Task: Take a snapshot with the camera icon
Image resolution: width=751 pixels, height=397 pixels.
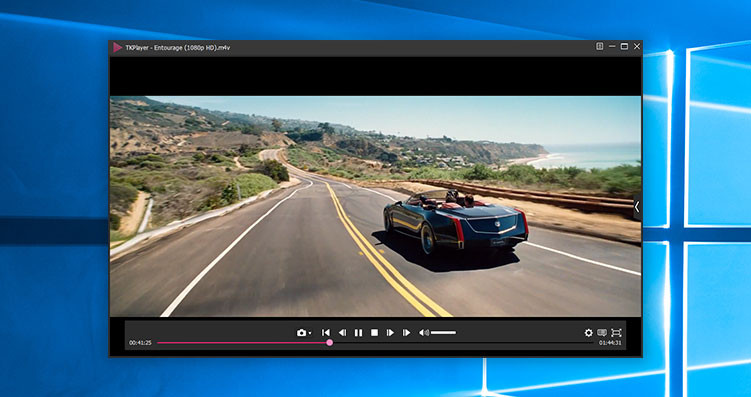Action: click(301, 332)
